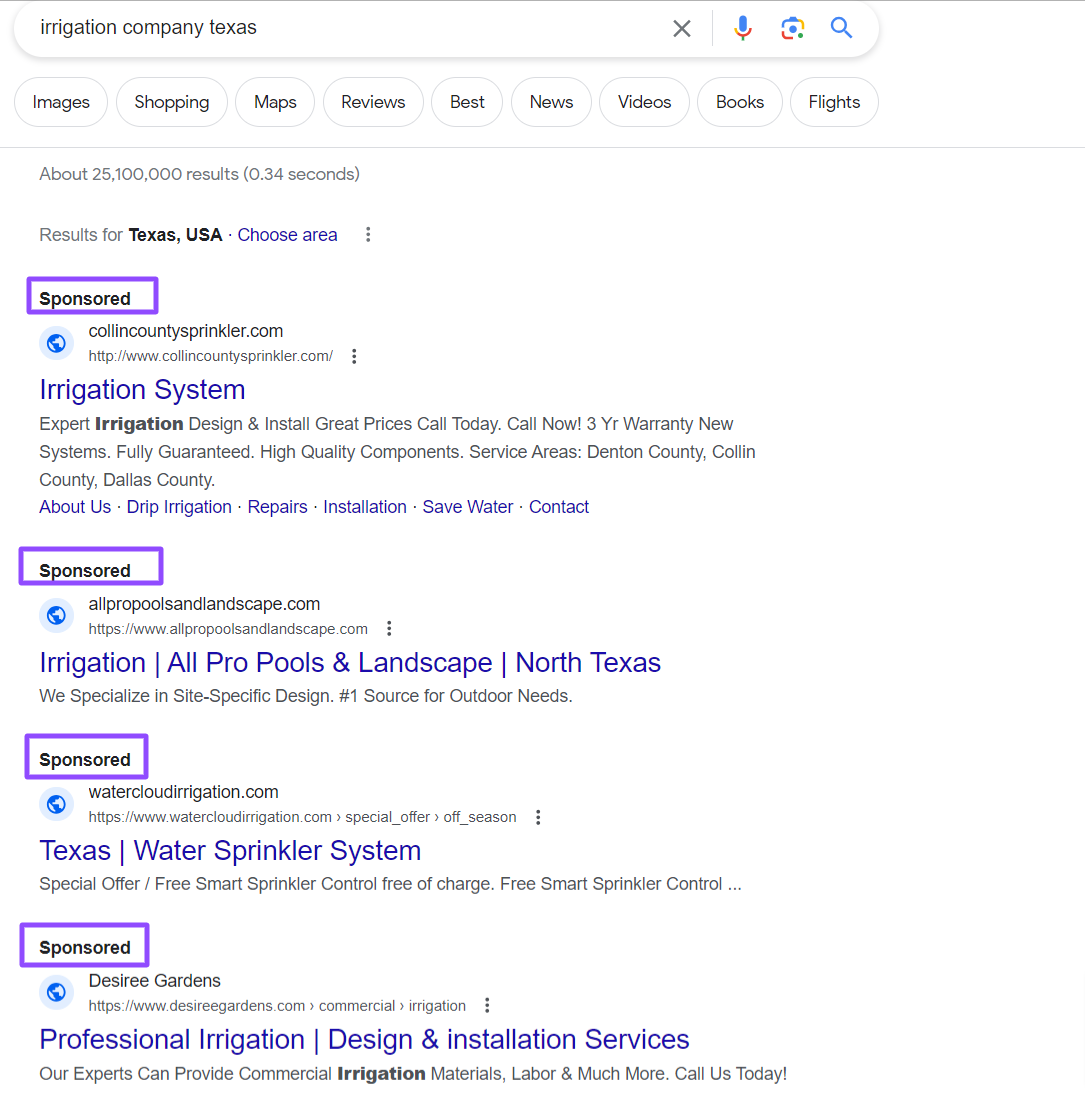This screenshot has height=1117, width=1085.
Task: Click the watercloudirrigation.com special_offer off_season URL
Action: [x=302, y=817]
